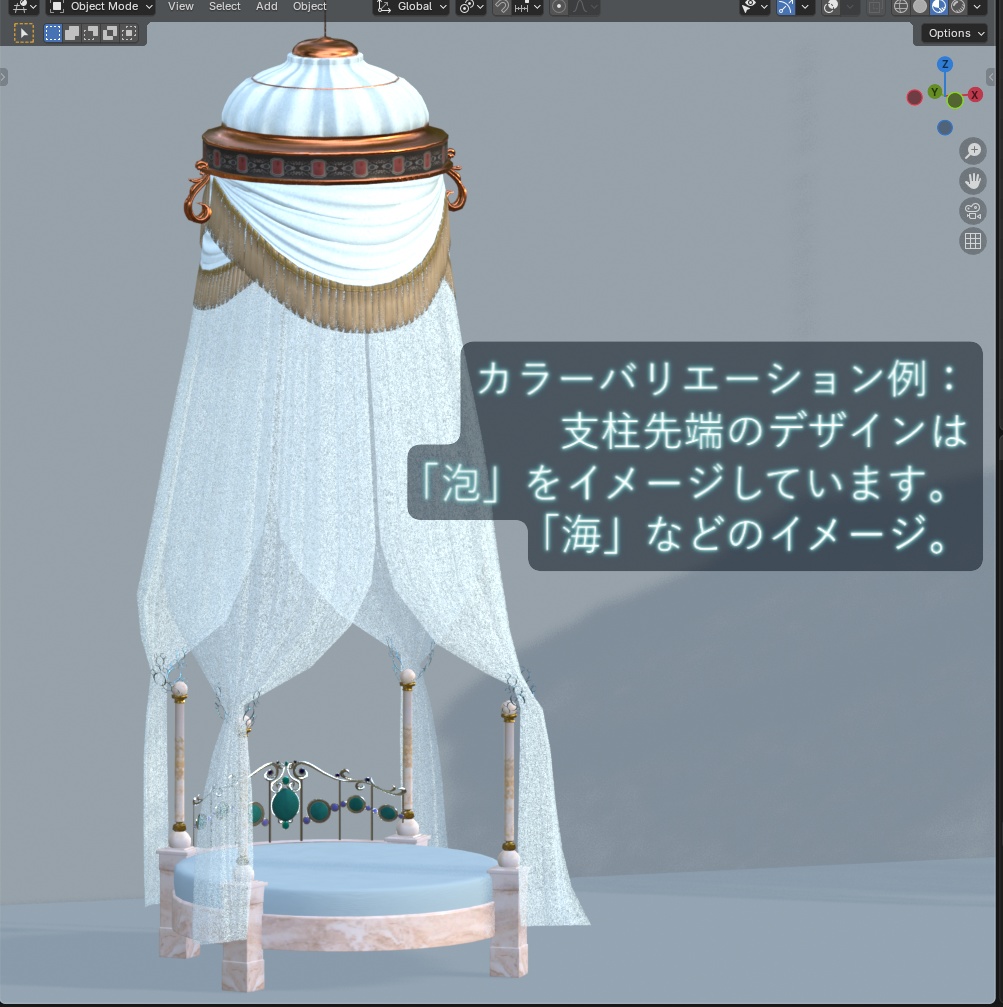
Task: Enable proportional editing
Action: tap(559, 7)
